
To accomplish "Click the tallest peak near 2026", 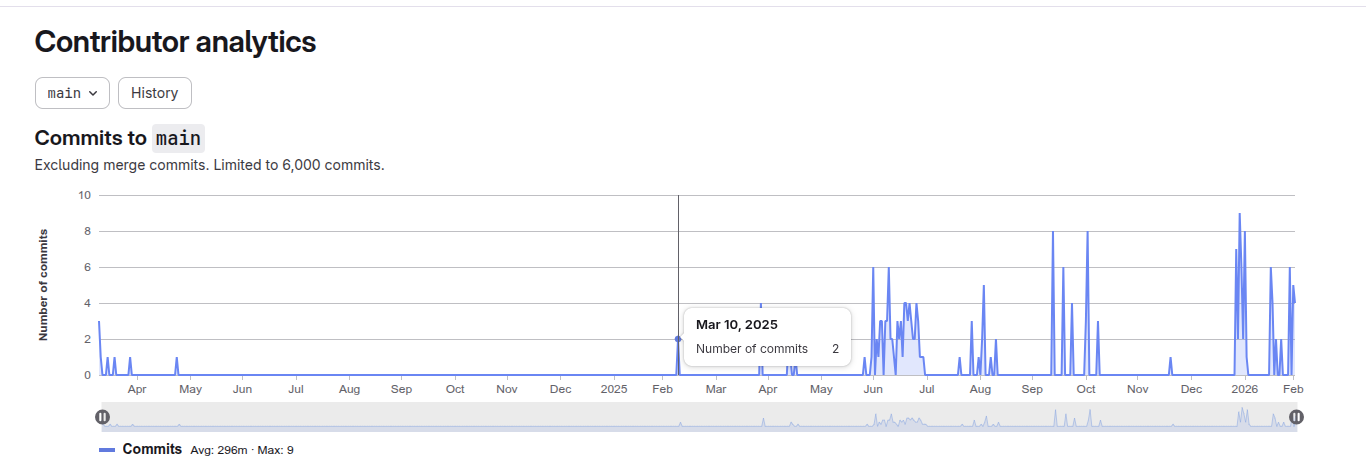I will (x=1239, y=215).
